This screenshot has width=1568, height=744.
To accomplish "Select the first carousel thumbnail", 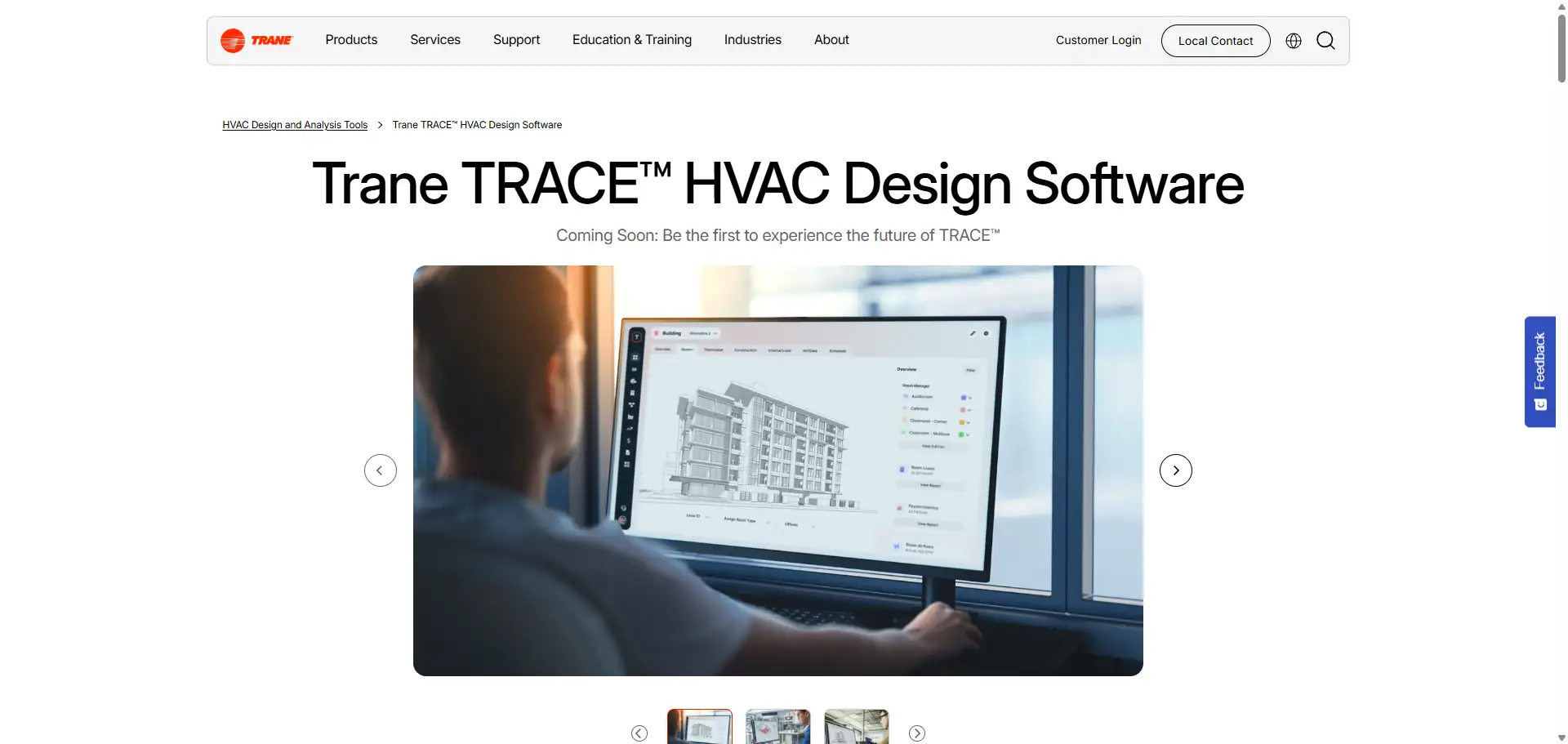I will (700, 727).
